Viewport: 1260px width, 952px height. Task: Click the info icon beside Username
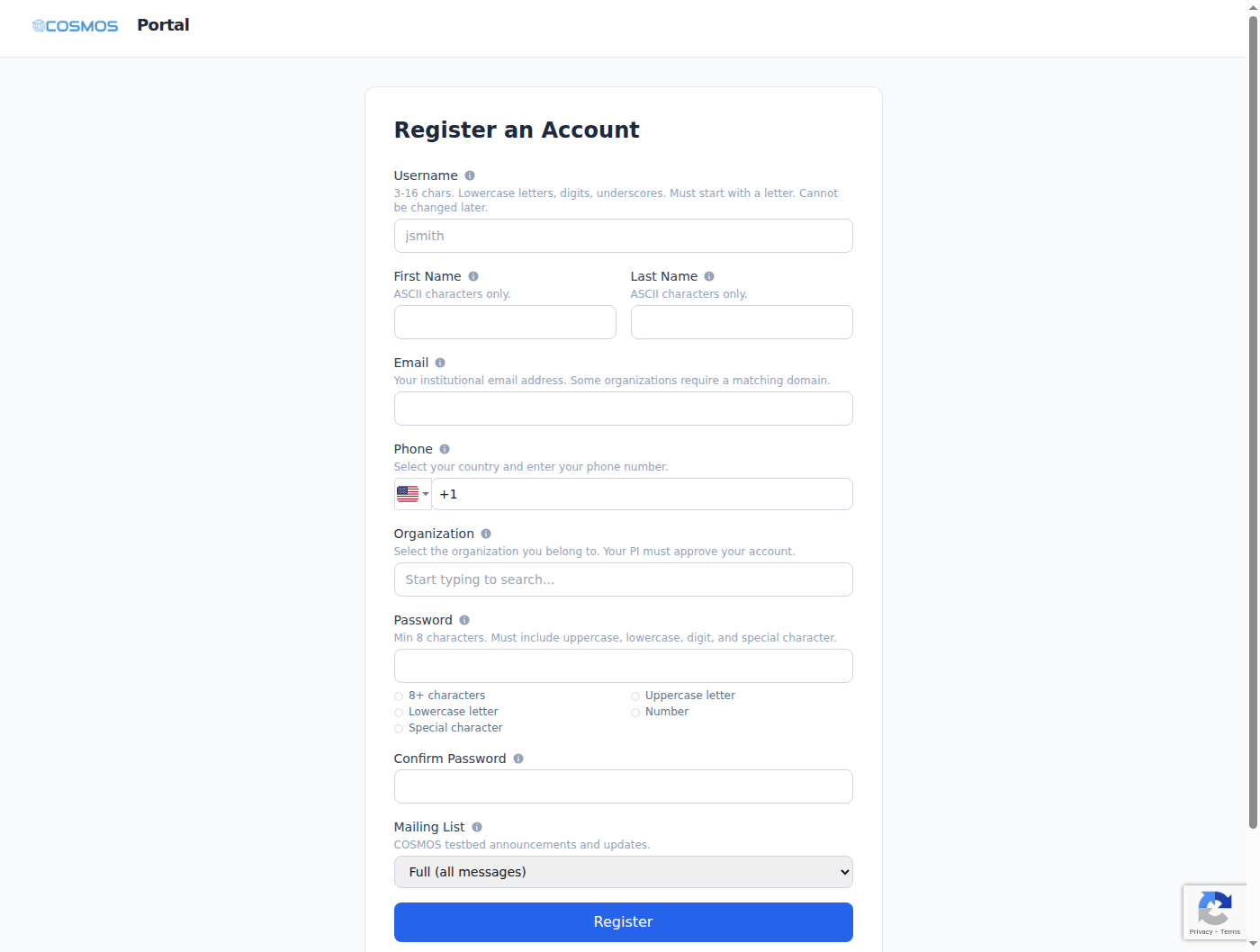(470, 175)
